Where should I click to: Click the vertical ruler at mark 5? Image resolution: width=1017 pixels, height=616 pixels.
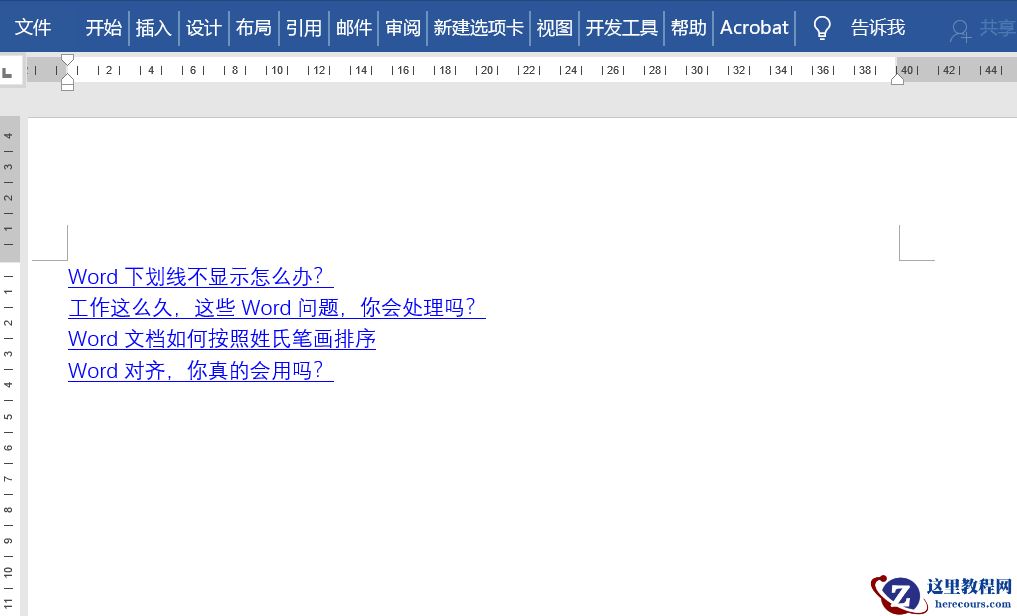[x=8, y=416]
